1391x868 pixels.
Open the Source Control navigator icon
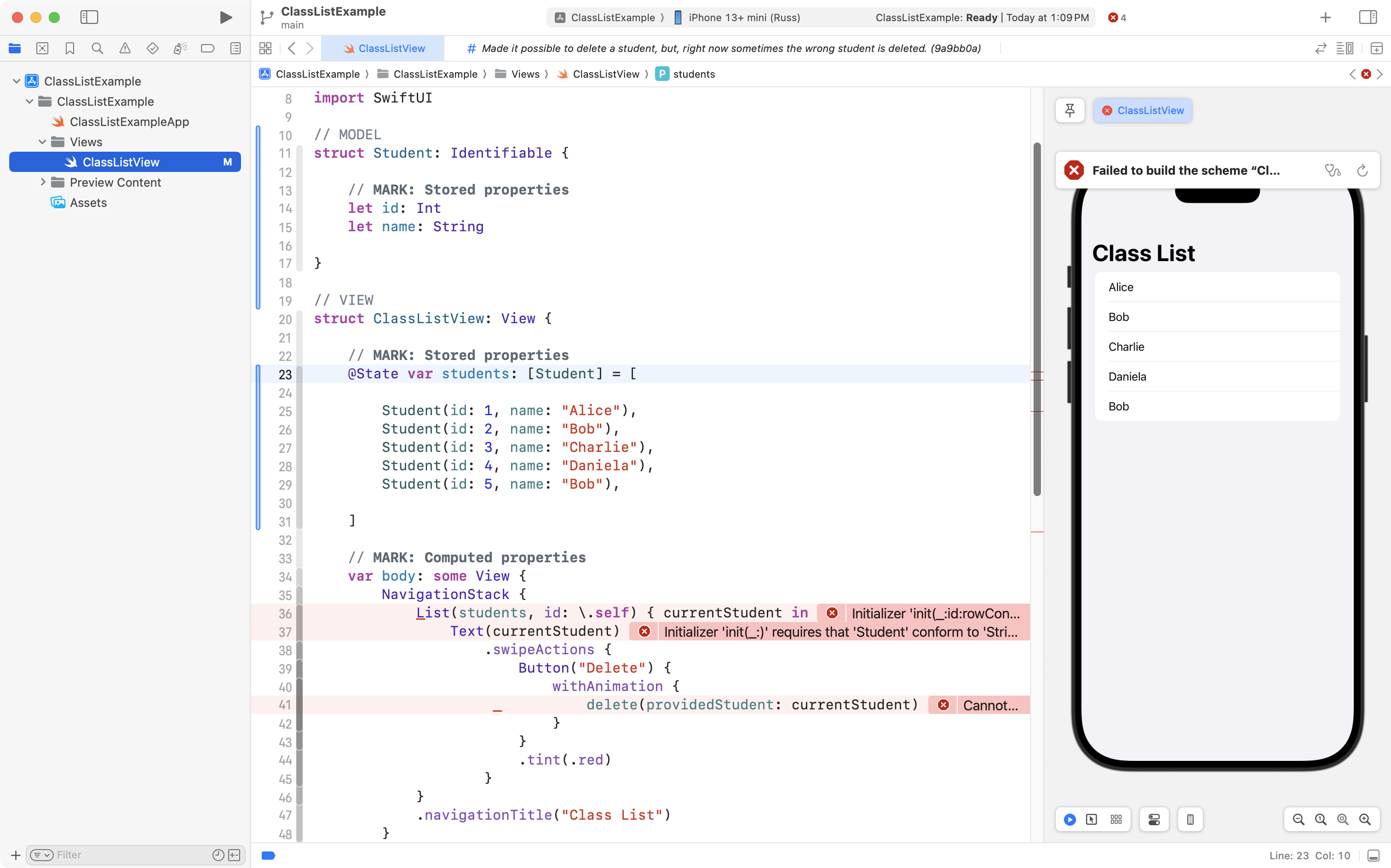(42, 49)
